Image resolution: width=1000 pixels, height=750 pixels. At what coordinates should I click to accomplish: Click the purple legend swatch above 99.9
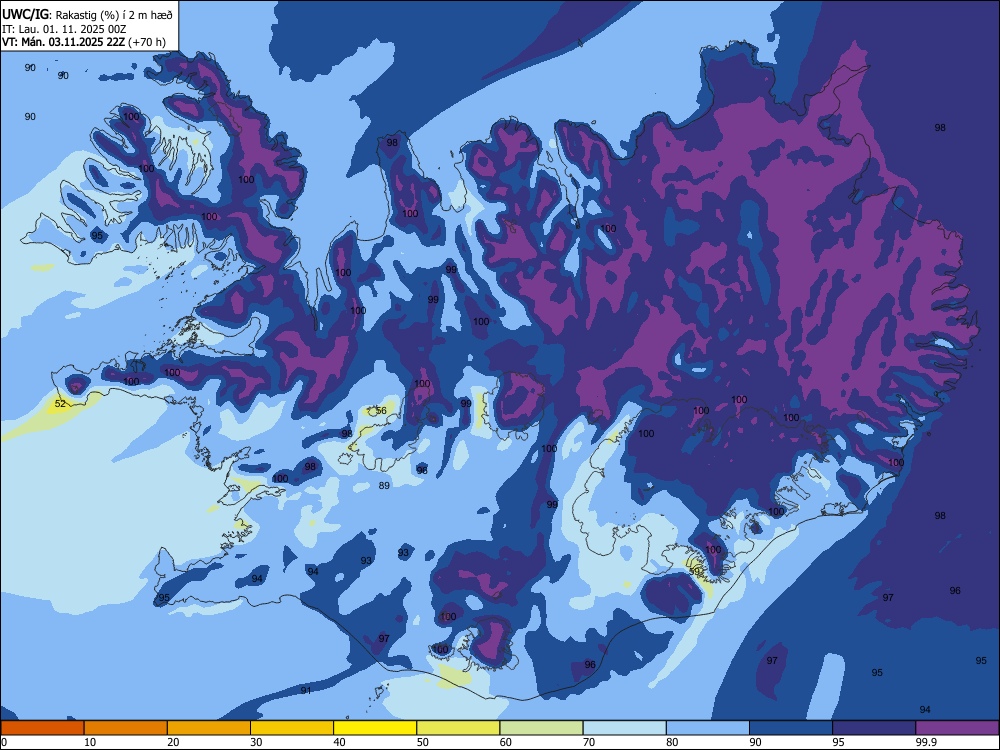[x=957, y=728]
